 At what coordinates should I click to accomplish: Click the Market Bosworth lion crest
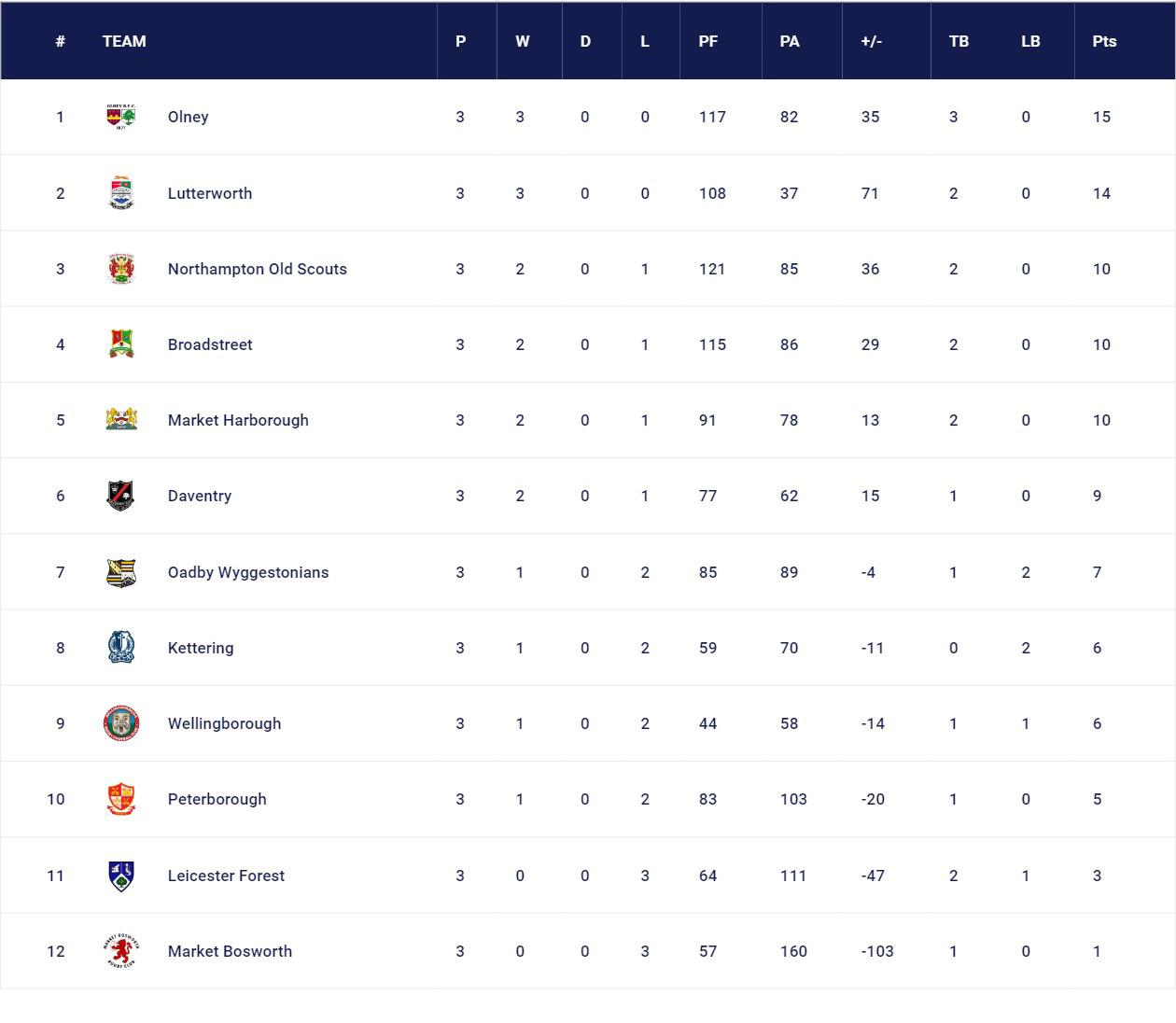[121, 951]
